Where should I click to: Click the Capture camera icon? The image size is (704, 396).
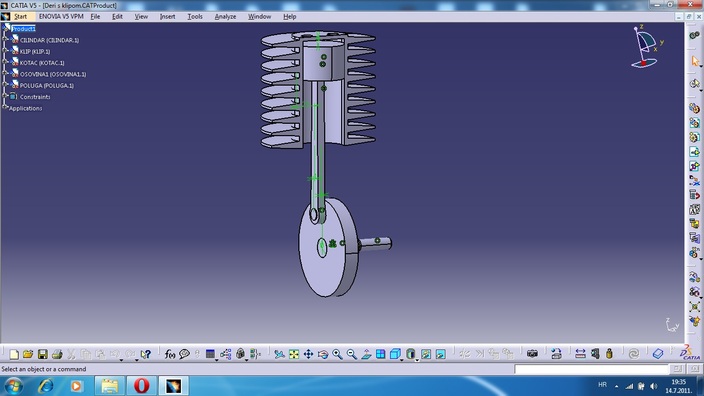click(532, 354)
